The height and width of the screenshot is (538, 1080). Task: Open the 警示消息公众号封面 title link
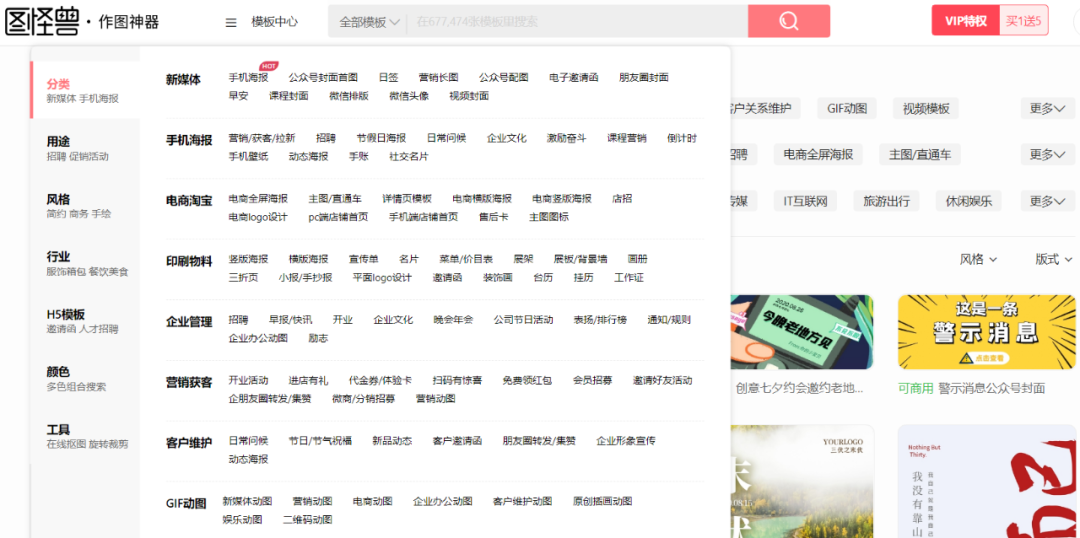click(x=991, y=389)
